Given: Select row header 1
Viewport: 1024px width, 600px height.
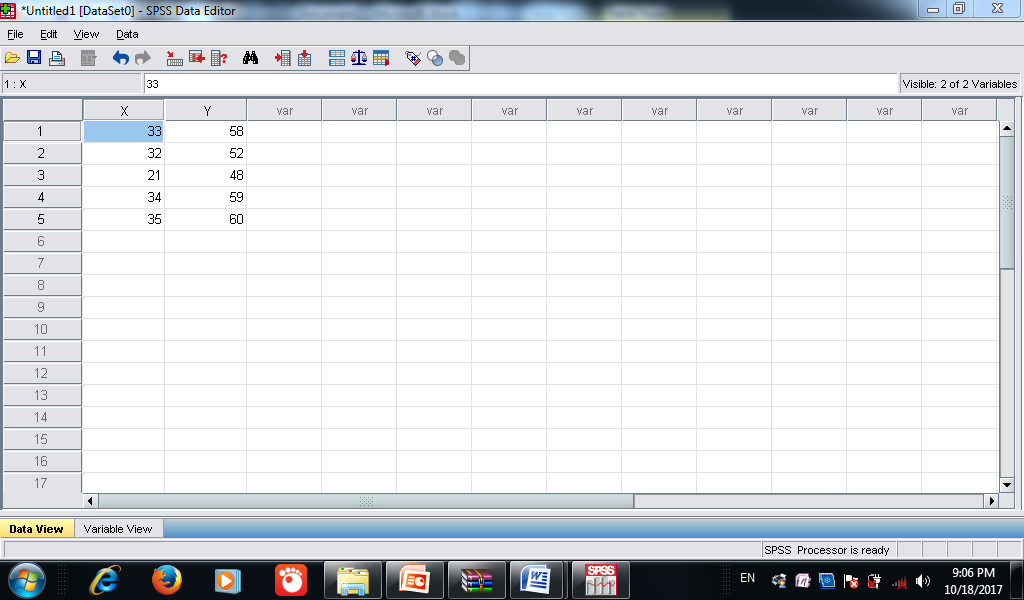Looking at the screenshot, I should pos(41,131).
